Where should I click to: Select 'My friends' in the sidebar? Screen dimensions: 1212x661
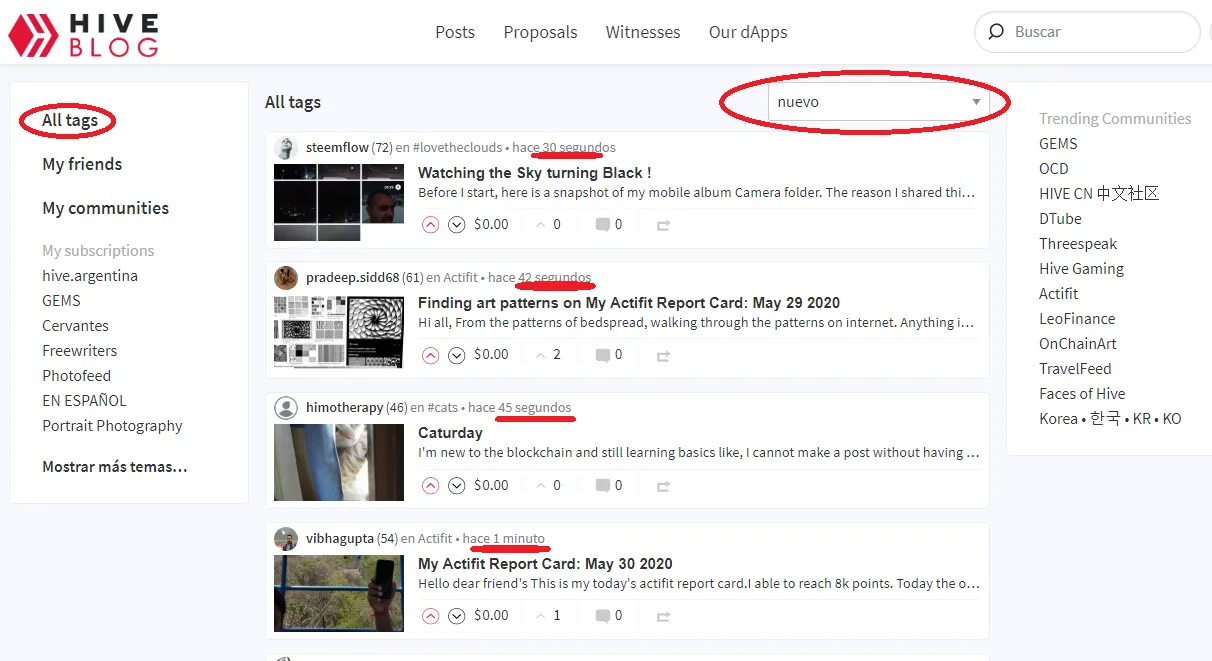click(x=82, y=164)
